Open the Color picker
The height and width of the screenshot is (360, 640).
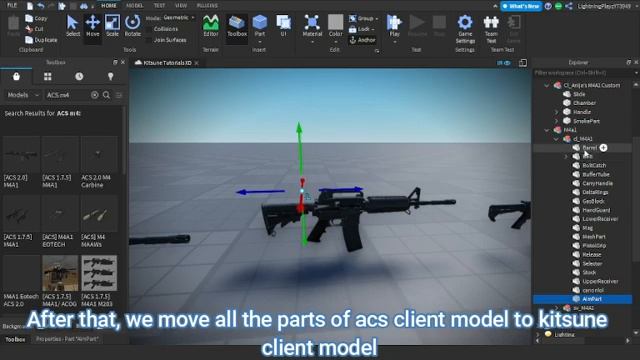point(336,29)
